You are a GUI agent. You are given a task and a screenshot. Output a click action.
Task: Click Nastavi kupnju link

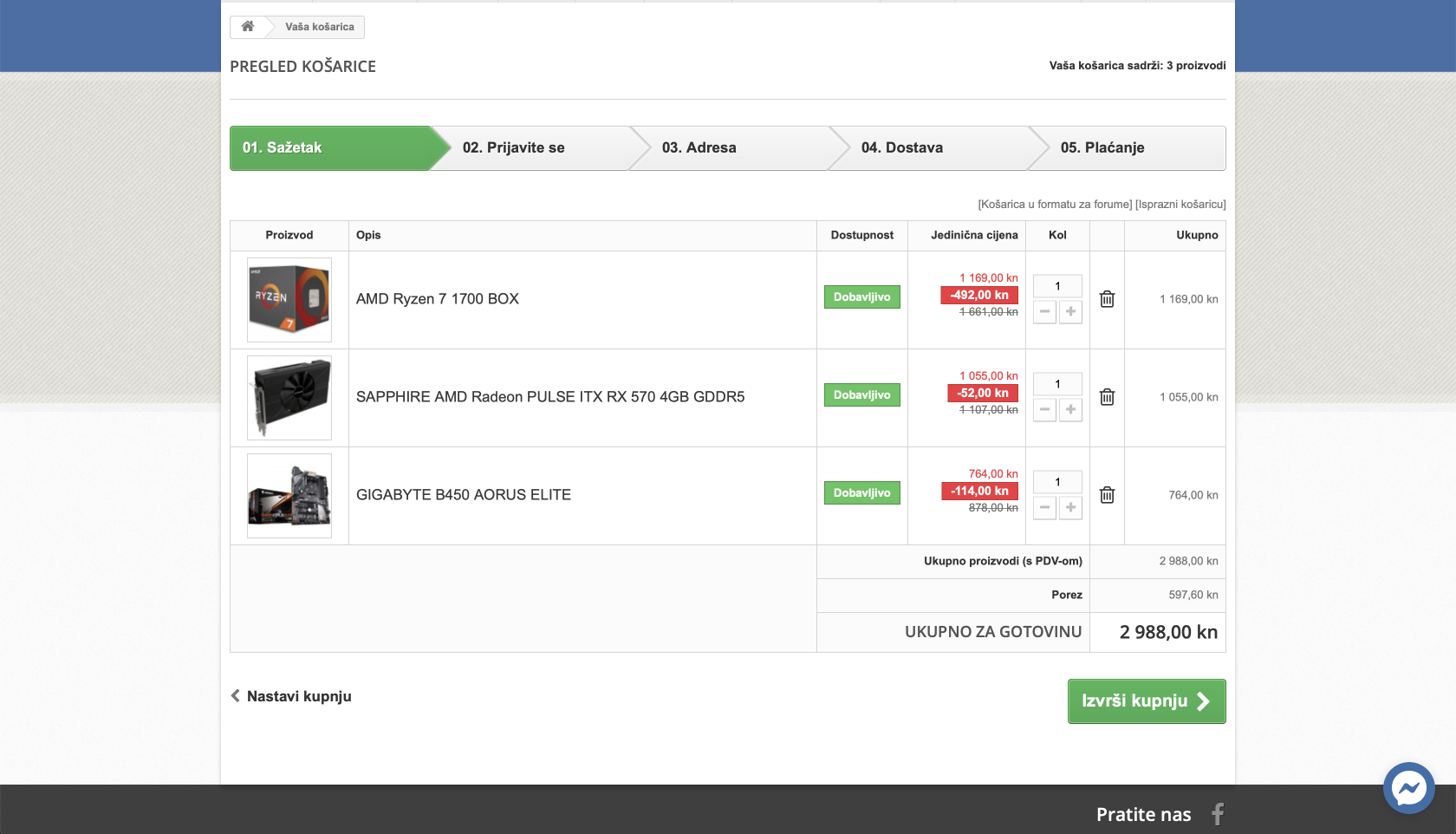[x=291, y=696]
